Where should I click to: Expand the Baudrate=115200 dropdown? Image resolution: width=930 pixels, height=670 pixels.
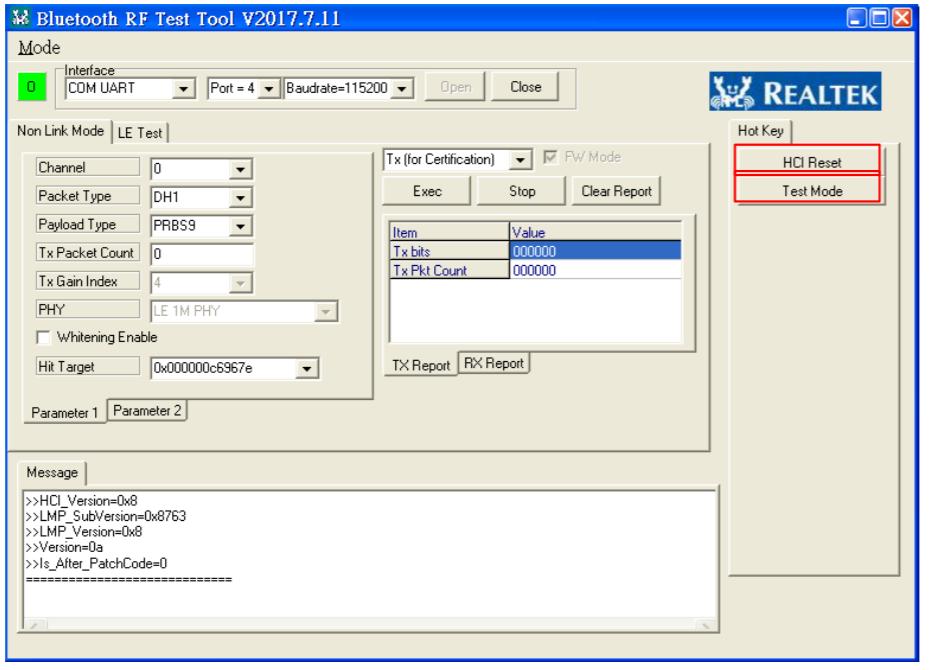click(402, 89)
